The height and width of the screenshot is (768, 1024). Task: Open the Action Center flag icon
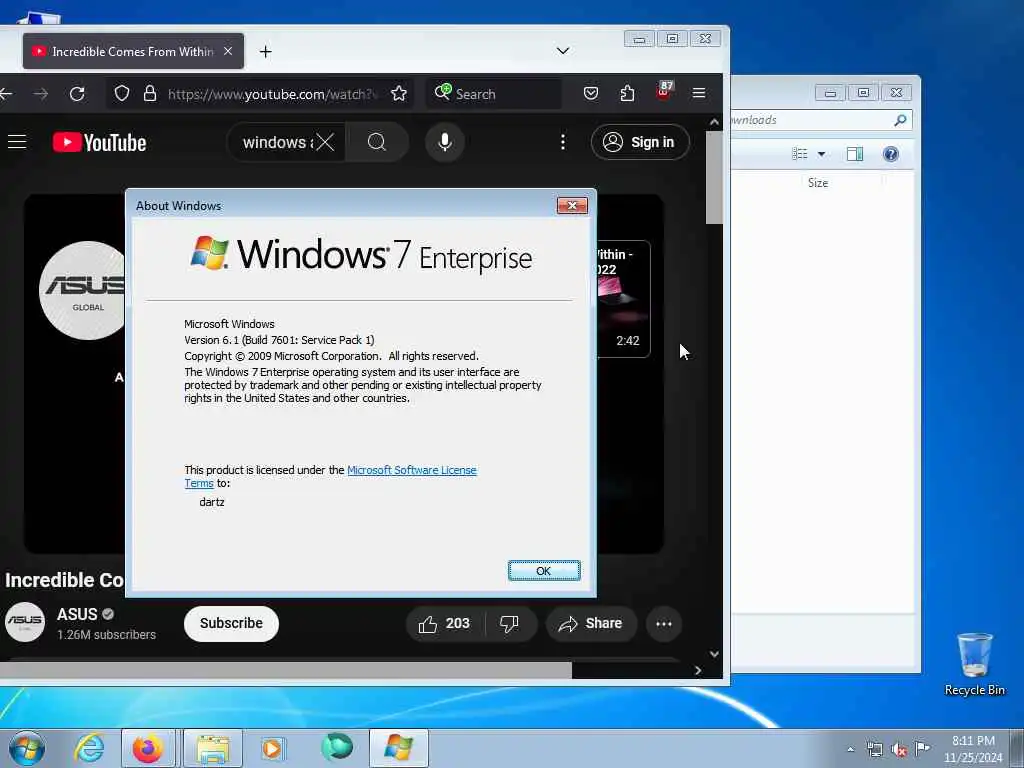pos(922,749)
